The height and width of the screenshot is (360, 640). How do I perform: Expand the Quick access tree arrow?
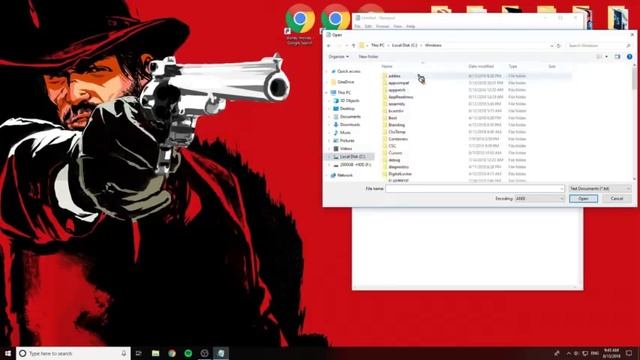[x=327, y=71]
